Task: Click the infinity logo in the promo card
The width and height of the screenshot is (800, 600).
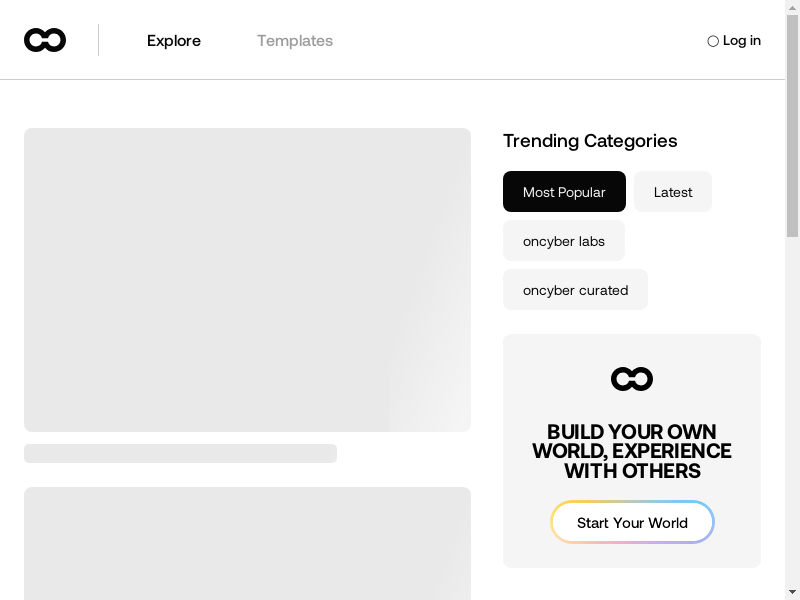Action: pyautogui.click(x=632, y=379)
